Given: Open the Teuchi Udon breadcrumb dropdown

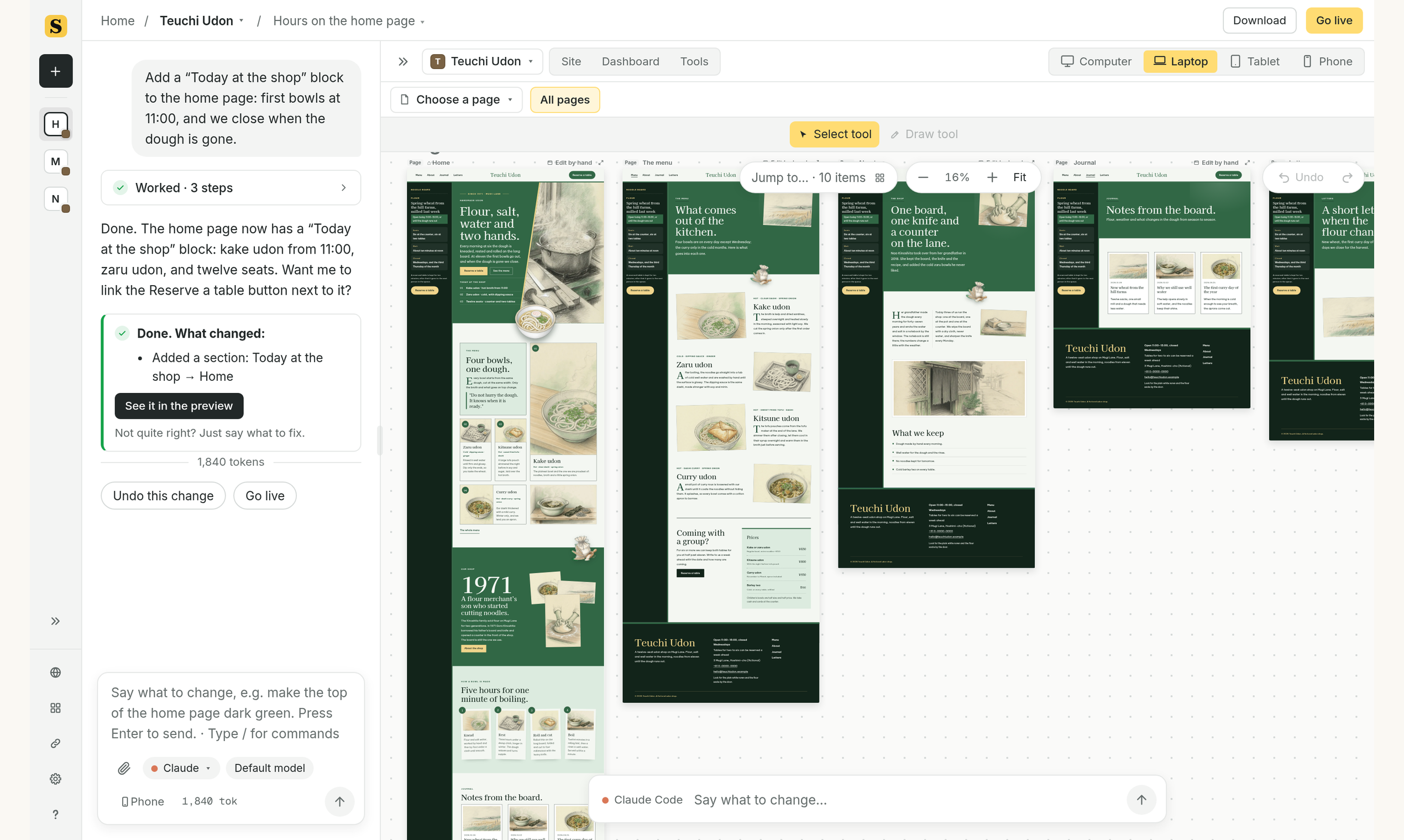Looking at the screenshot, I should [202, 20].
